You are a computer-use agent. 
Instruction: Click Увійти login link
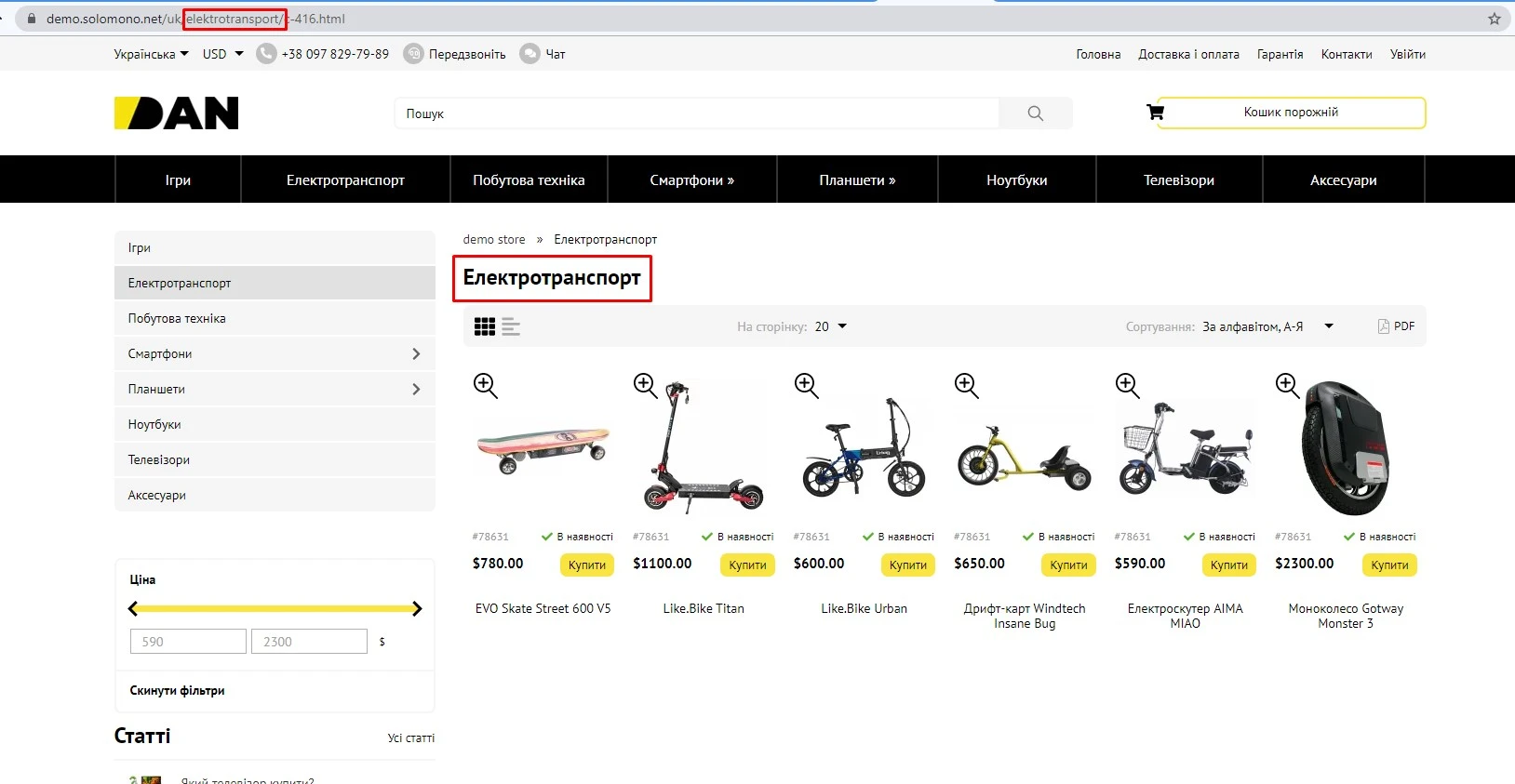click(1408, 54)
